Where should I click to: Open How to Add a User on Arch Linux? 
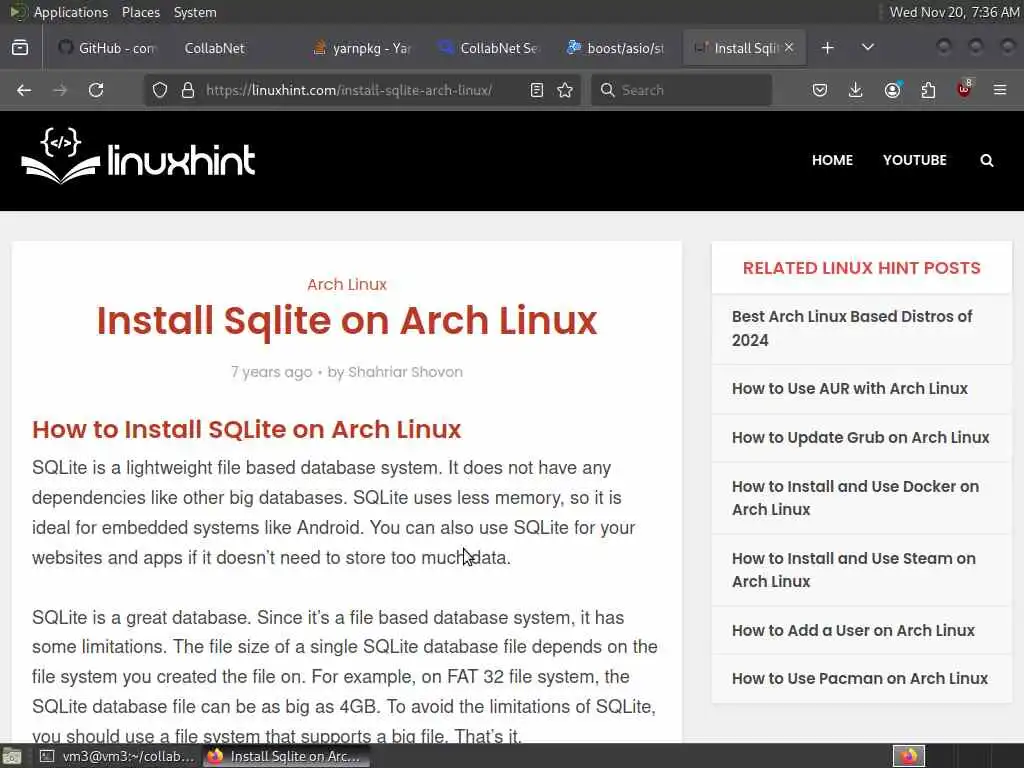(x=853, y=630)
